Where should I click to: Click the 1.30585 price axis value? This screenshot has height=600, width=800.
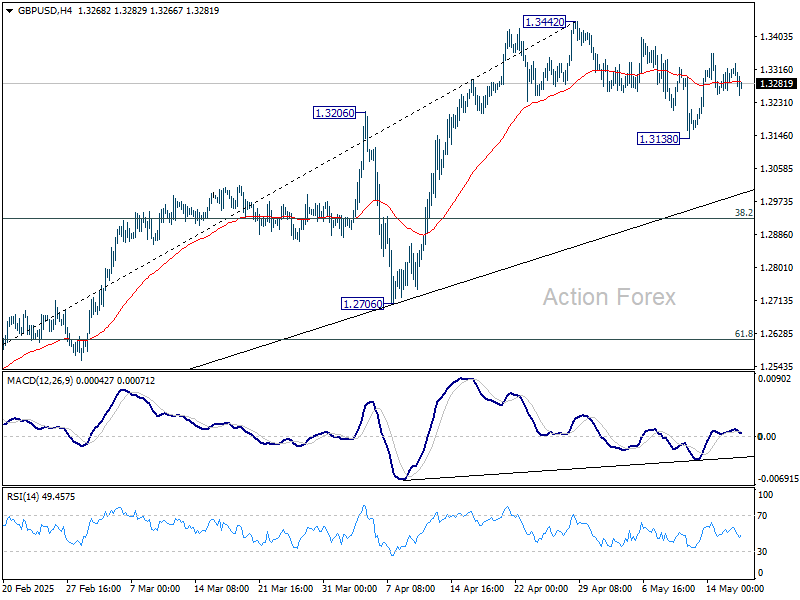coord(777,169)
